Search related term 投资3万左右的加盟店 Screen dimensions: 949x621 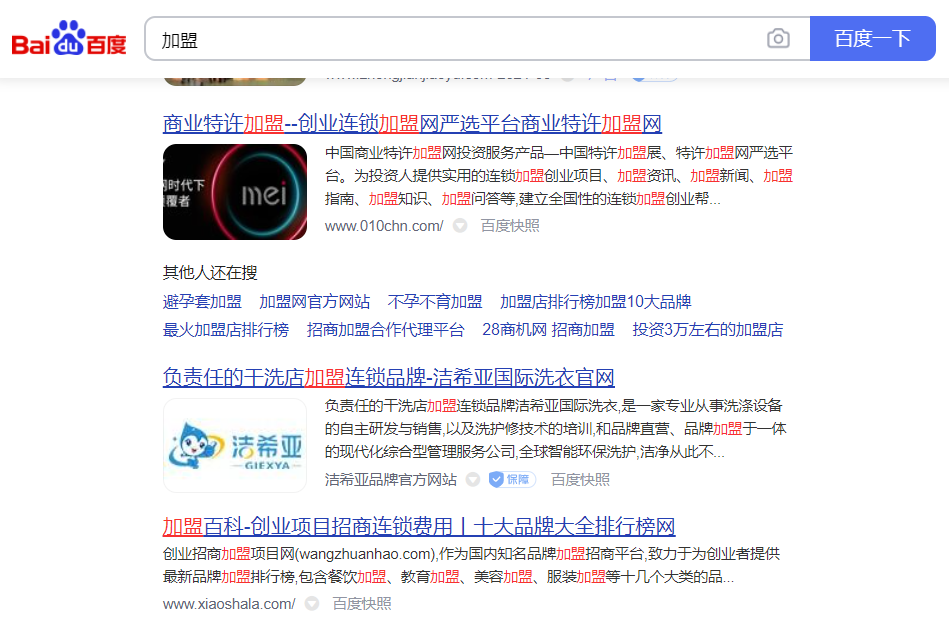click(x=707, y=330)
